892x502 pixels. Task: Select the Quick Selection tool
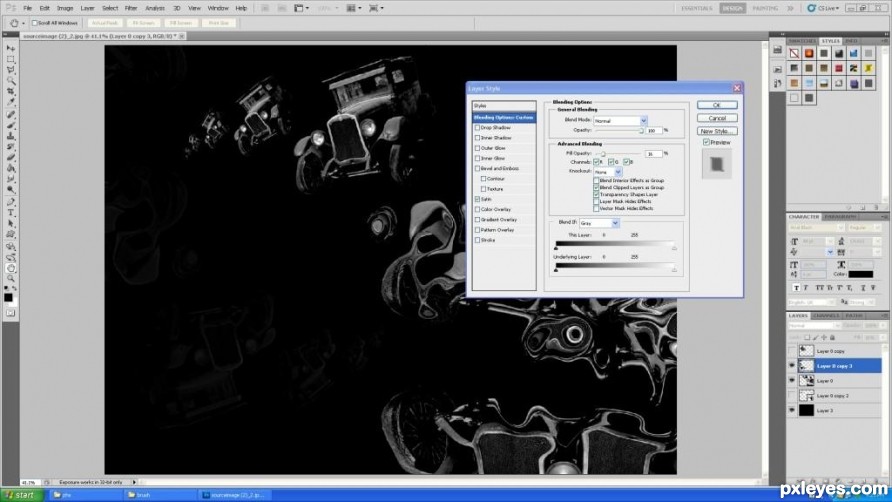tap(11, 81)
